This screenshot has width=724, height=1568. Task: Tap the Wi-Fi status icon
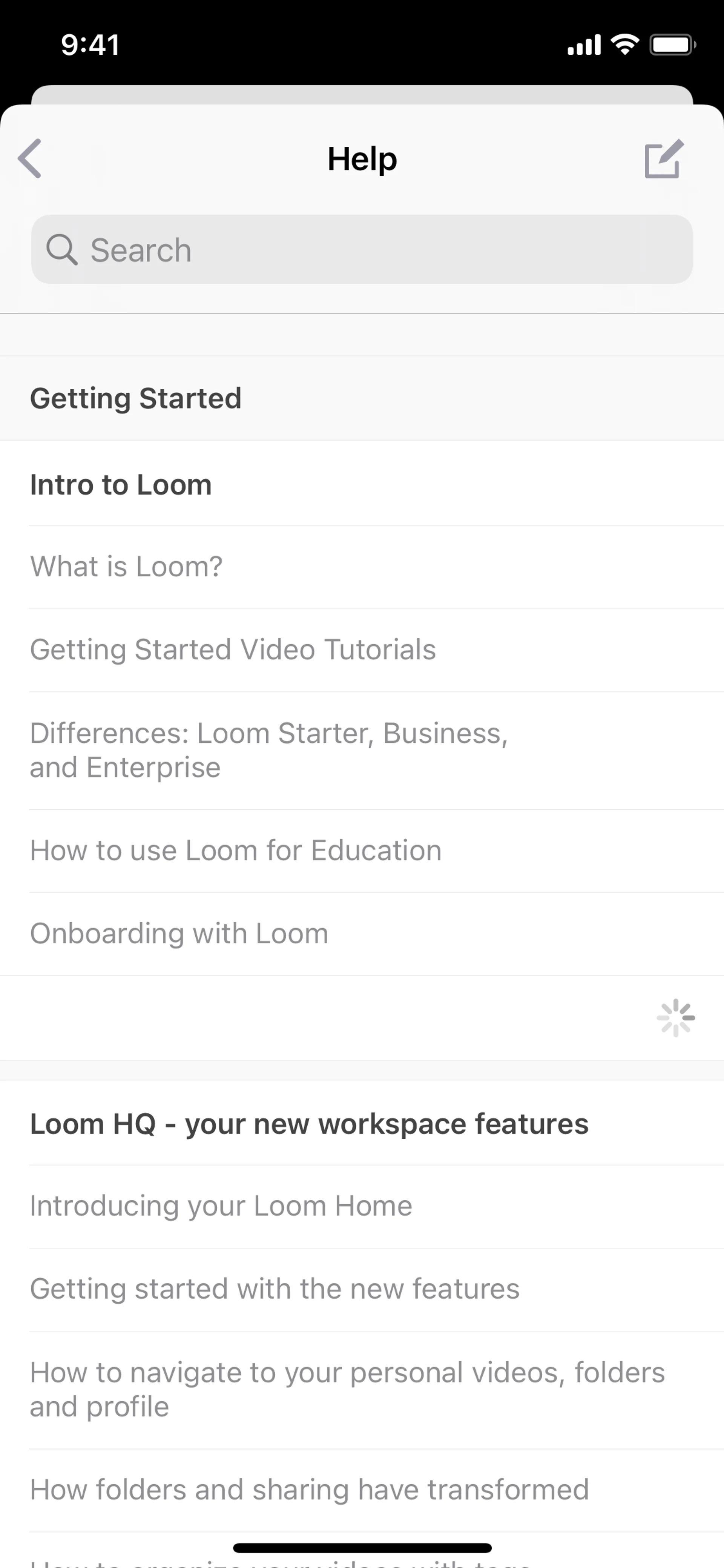tap(625, 45)
